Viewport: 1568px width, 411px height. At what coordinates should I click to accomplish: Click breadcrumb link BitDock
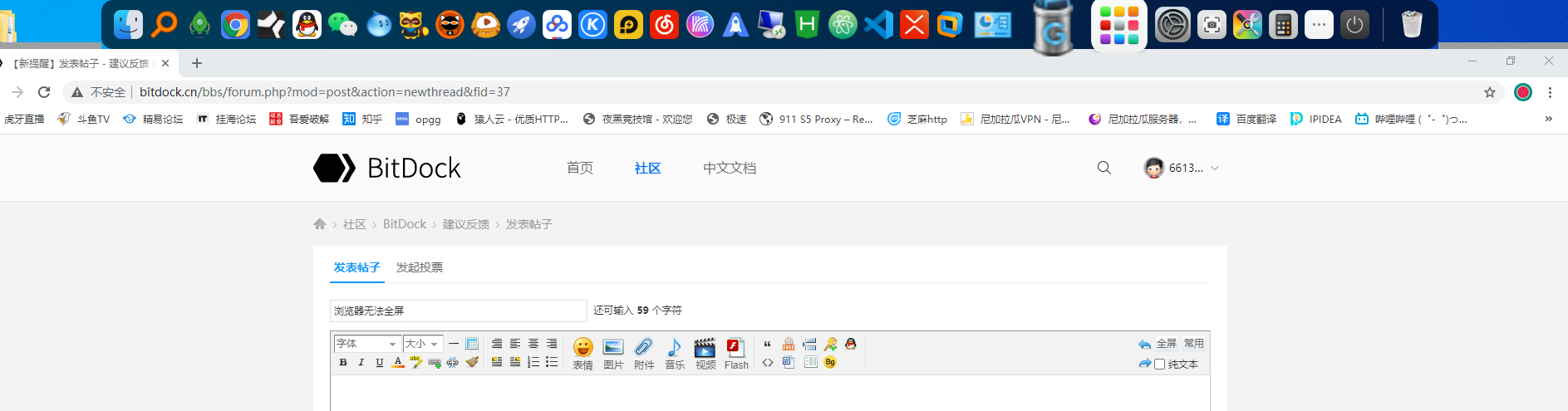405,224
